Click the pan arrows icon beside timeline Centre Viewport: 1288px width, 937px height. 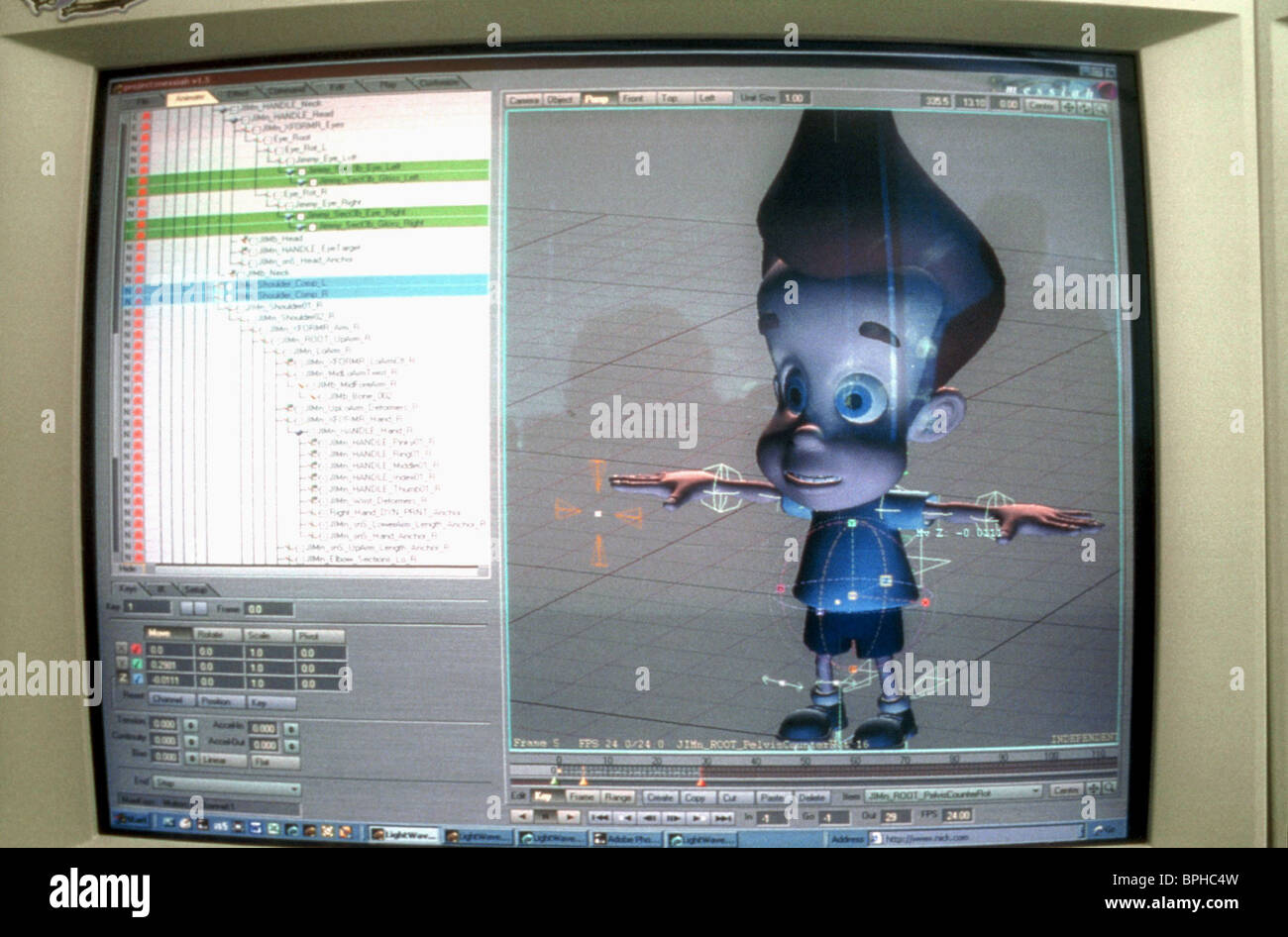[x=1093, y=789]
